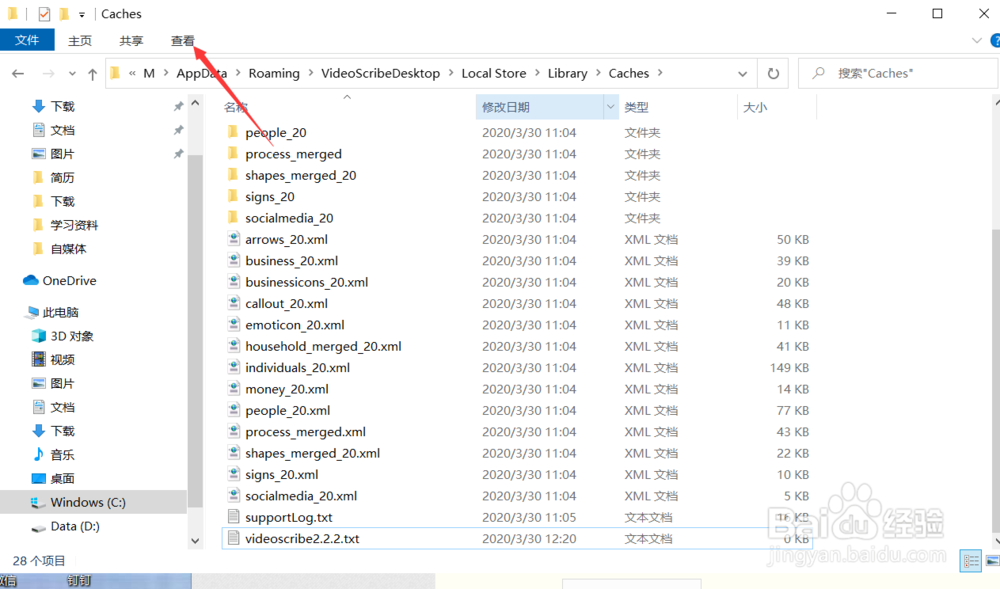Switch to the 主页 ribbon tab

pos(80,41)
